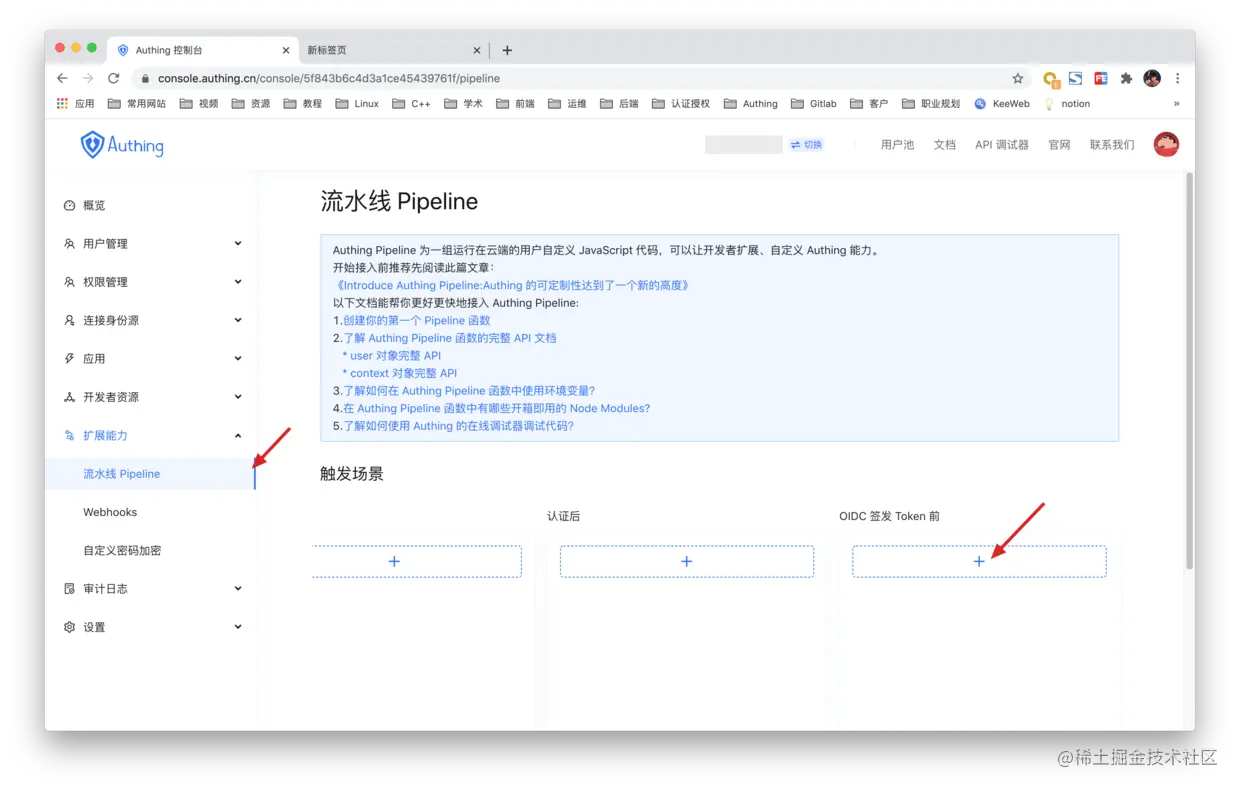1240x790 pixels.
Task: Open the bookmarks overflow chevron
Action: 1177,104
